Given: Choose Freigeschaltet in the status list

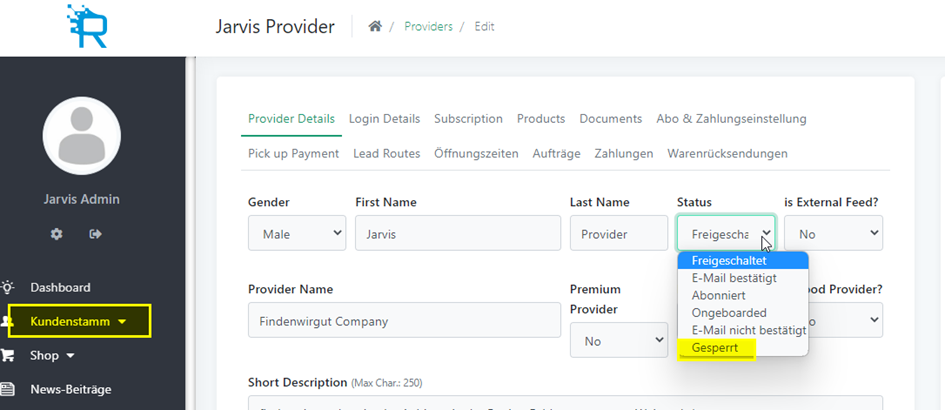Looking at the screenshot, I should point(742,260).
